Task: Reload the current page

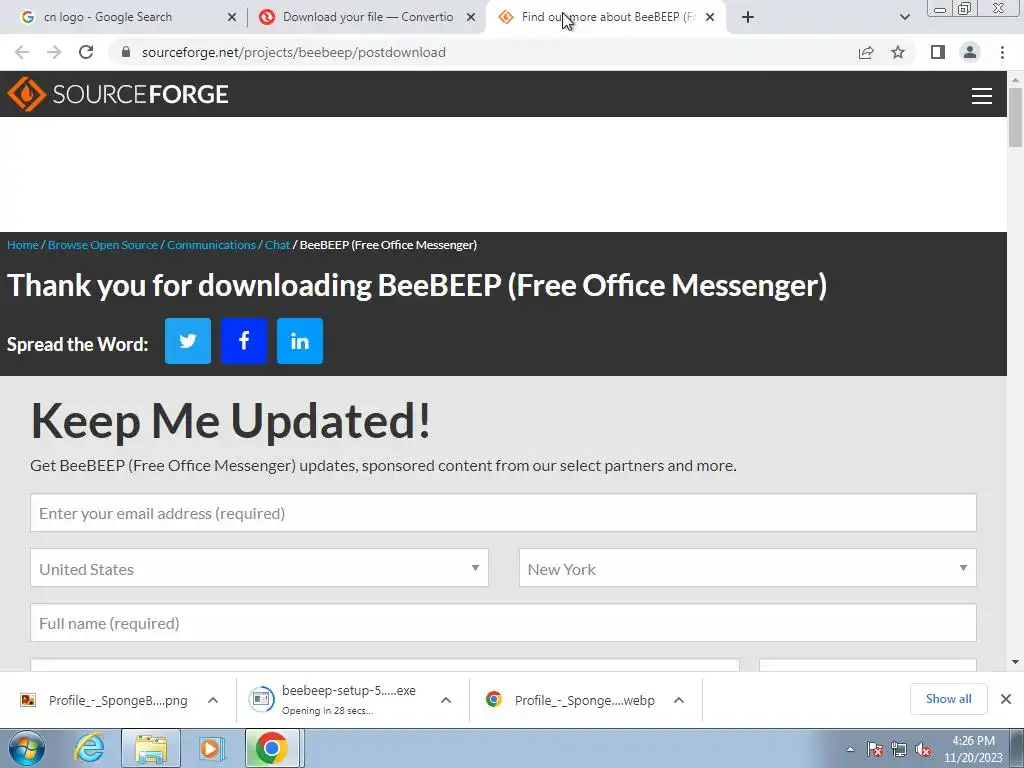Action: 86,52
